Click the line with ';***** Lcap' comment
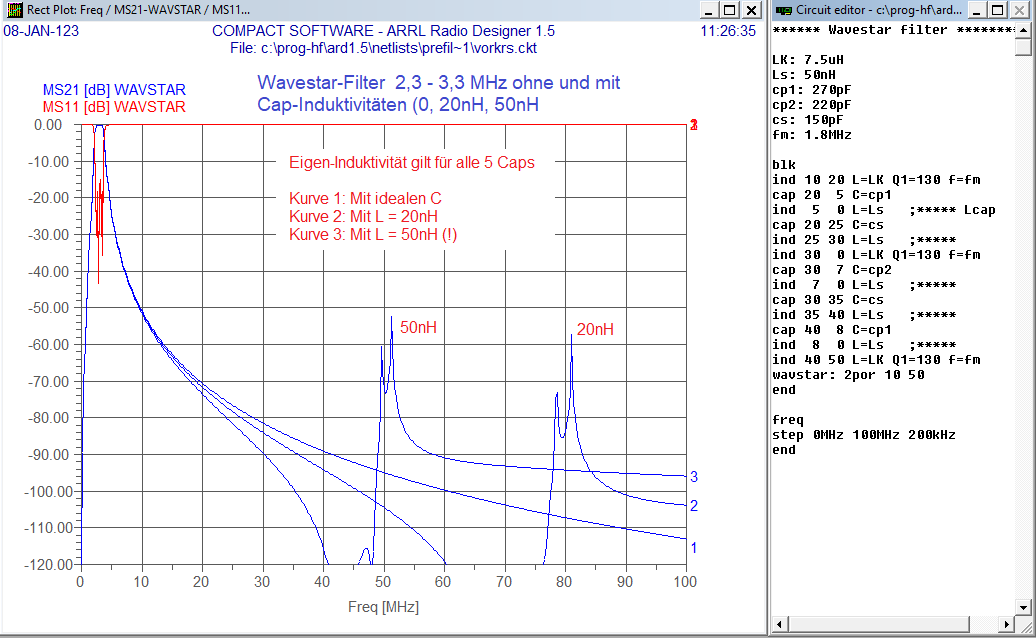This screenshot has height=638, width=1036. (883, 210)
